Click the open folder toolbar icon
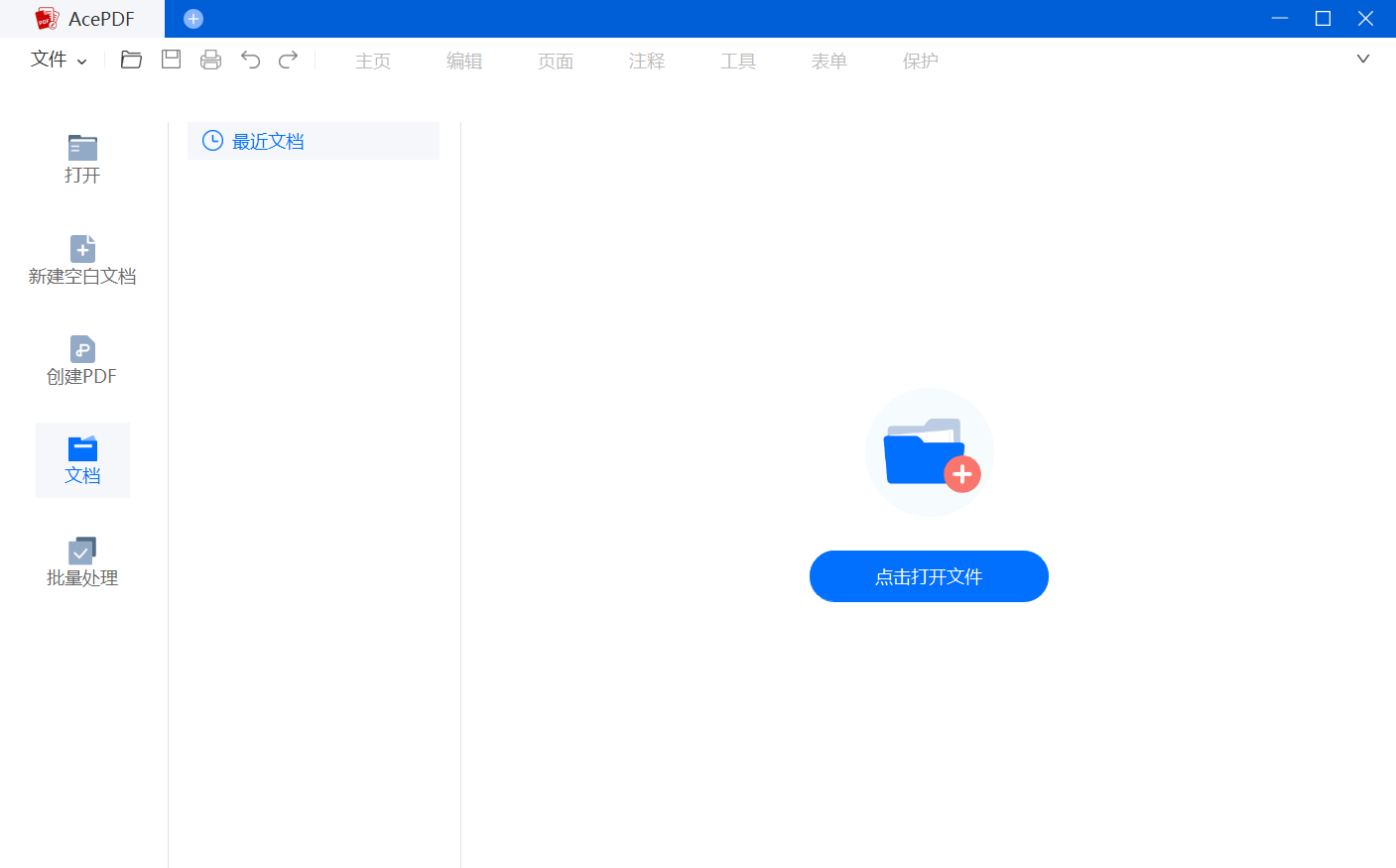Image resolution: width=1396 pixels, height=868 pixels. click(x=131, y=60)
